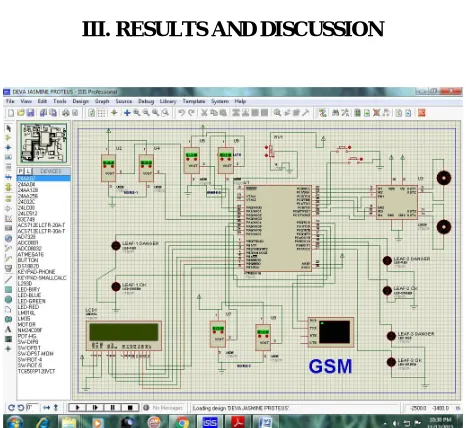Open Windows Start button
466x428 pixels.
(x=15, y=422)
